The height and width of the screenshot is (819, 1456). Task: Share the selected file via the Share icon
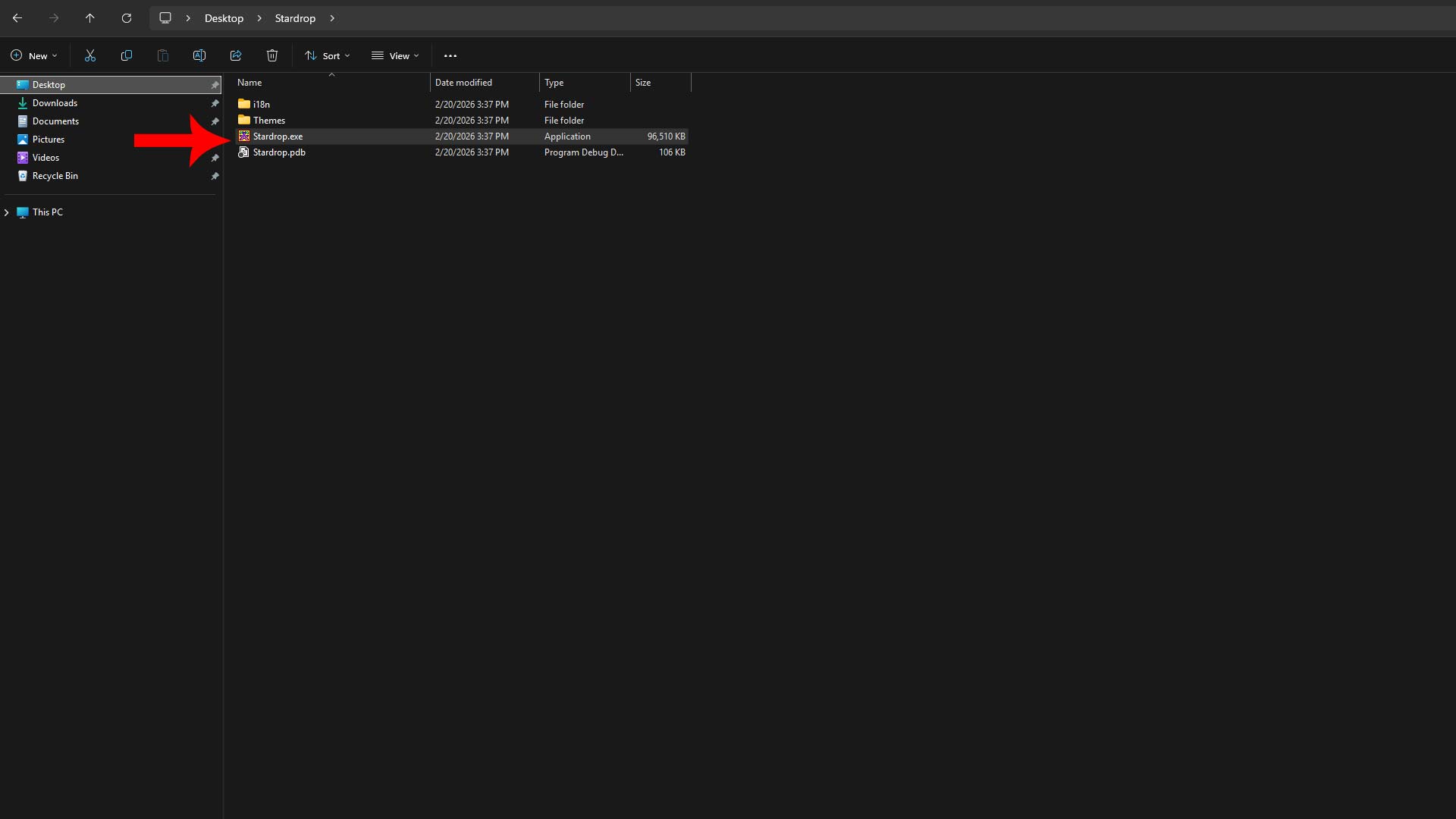click(x=236, y=55)
